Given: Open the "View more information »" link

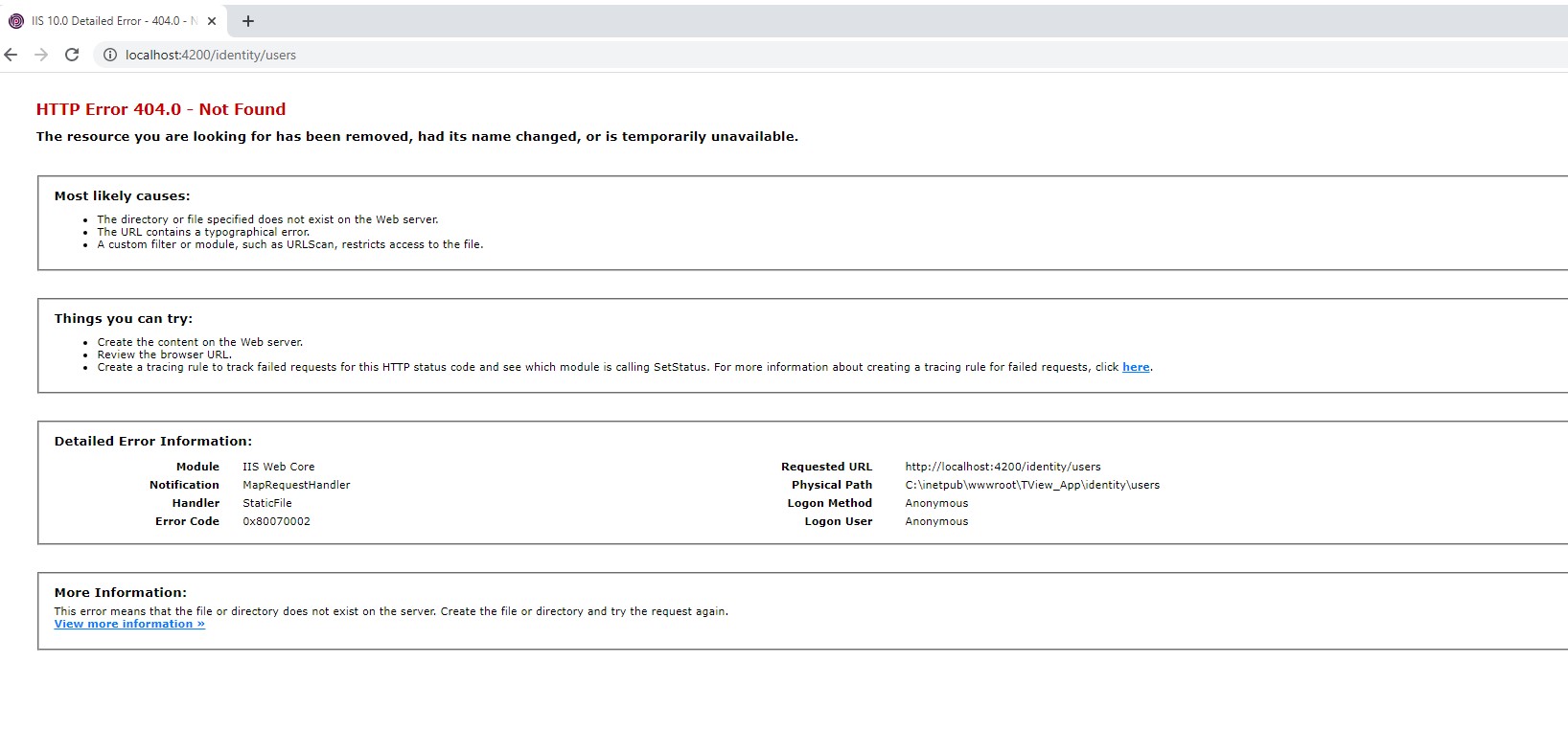Looking at the screenshot, I should tap(129, 624).
